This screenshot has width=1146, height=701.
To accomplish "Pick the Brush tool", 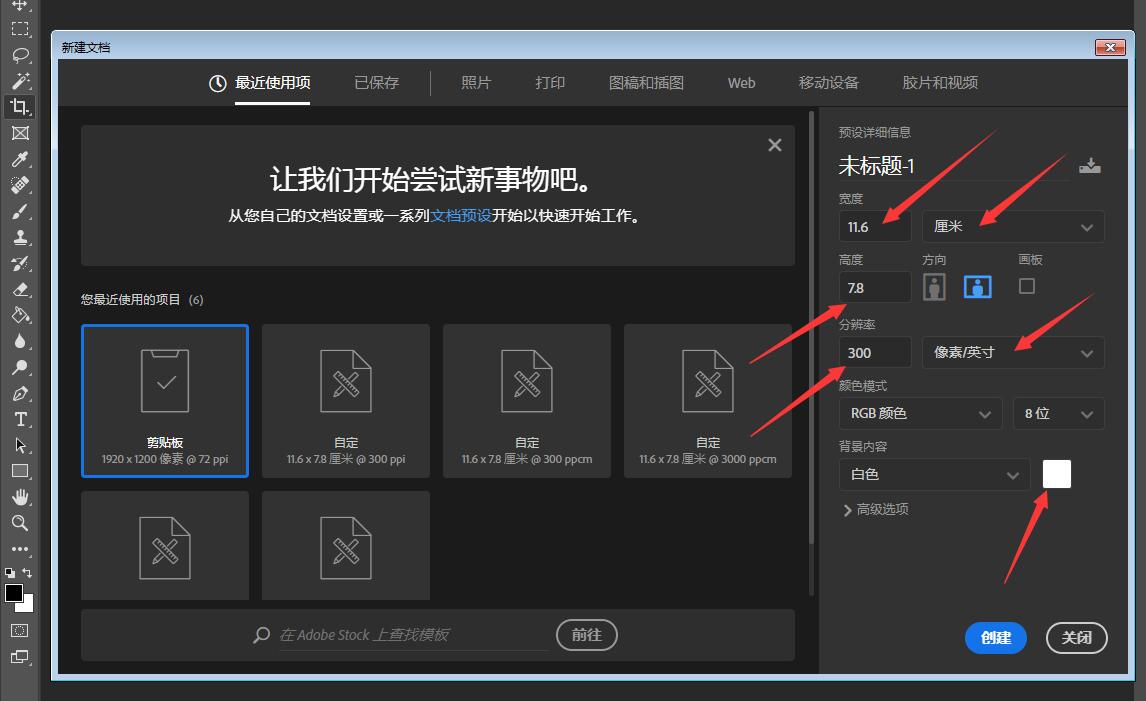I will 19,211.
